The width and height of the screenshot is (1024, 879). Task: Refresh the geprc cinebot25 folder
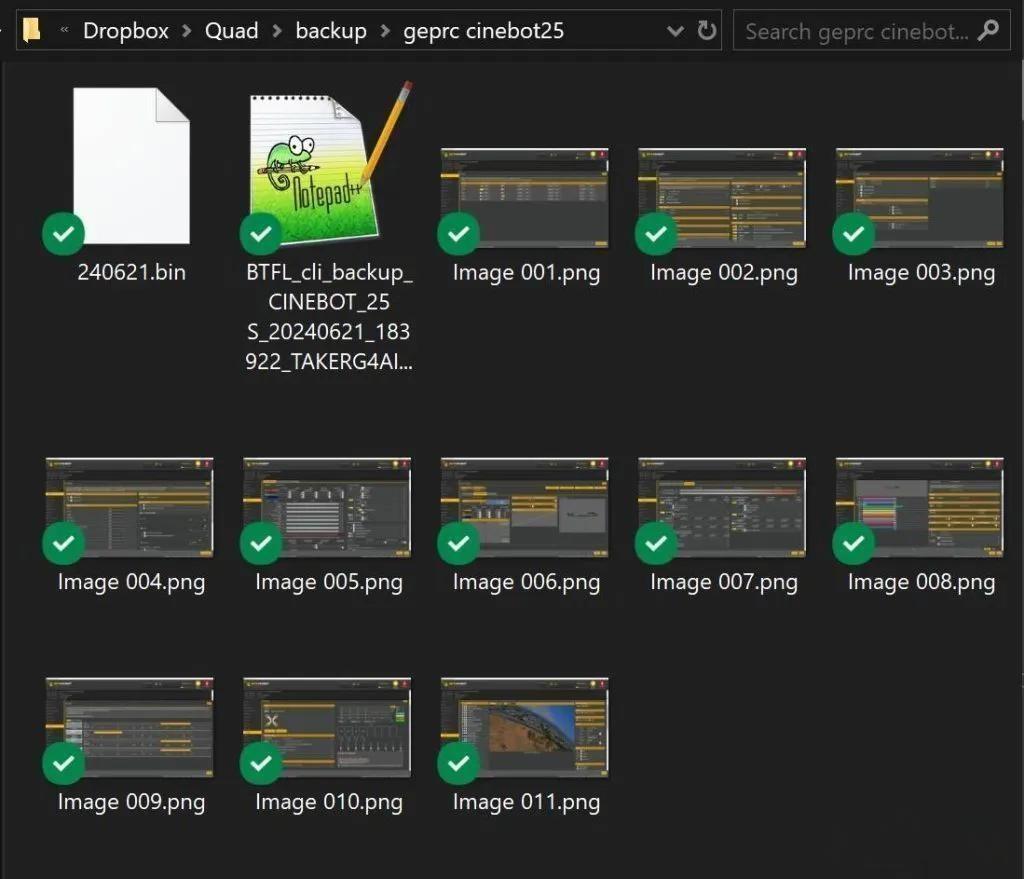pos(706,30)
